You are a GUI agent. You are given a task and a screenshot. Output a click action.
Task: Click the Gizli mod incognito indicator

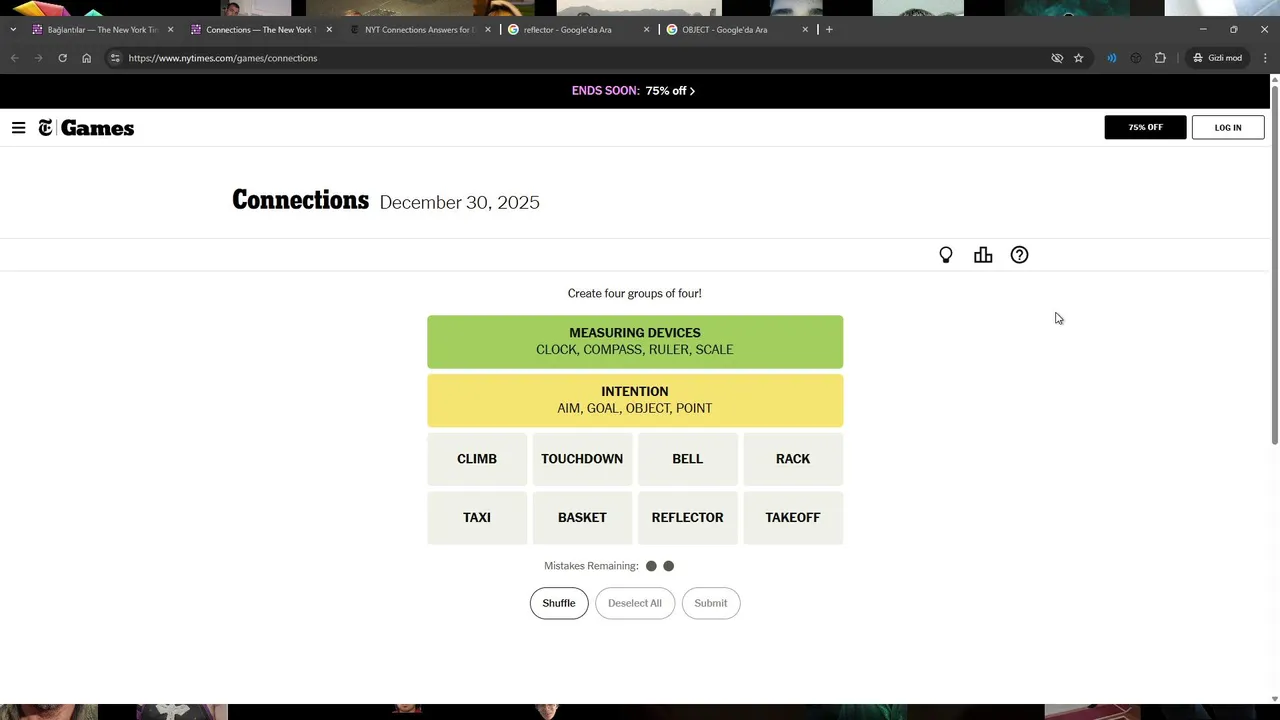coord(1217,58)
